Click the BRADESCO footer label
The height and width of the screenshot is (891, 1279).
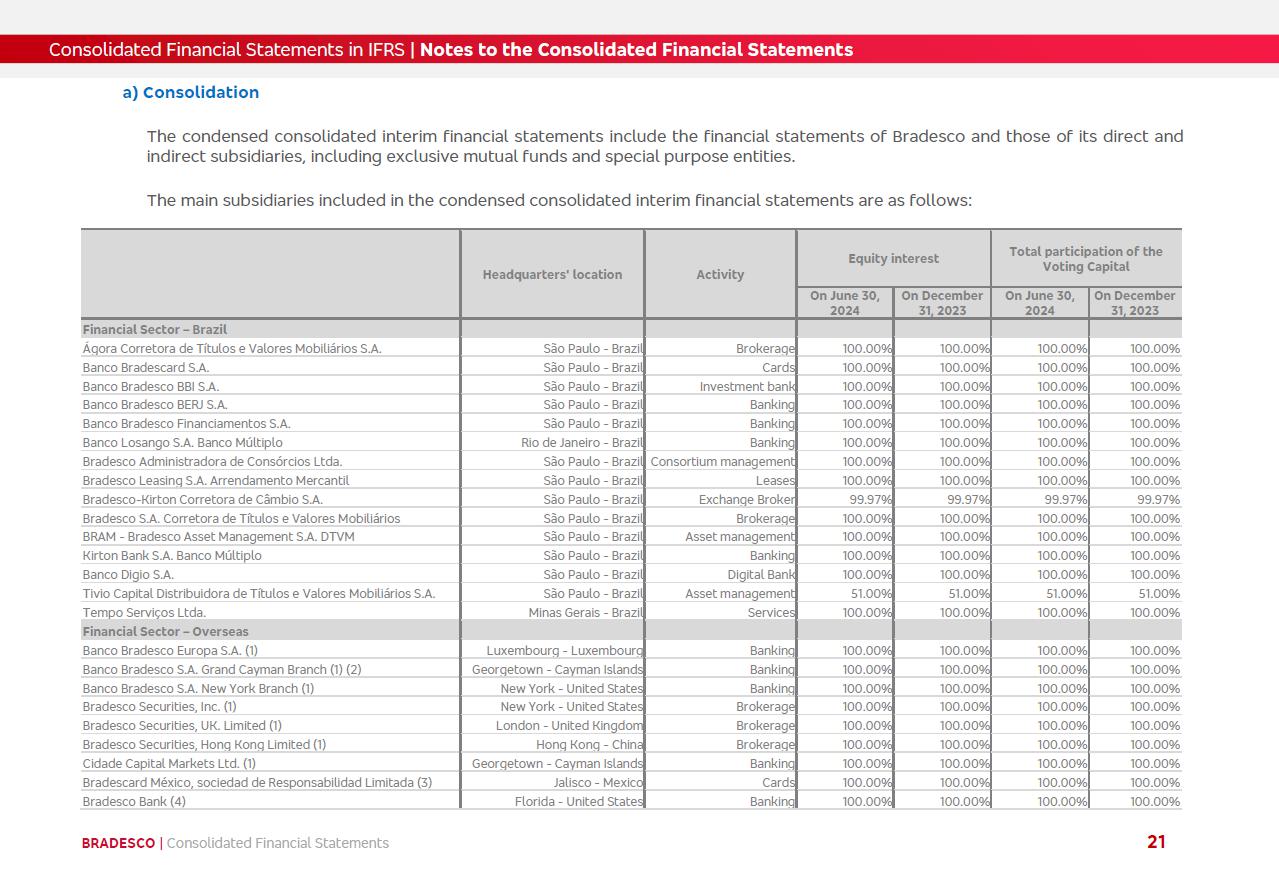pyautogui.click(x=118, y=843)
